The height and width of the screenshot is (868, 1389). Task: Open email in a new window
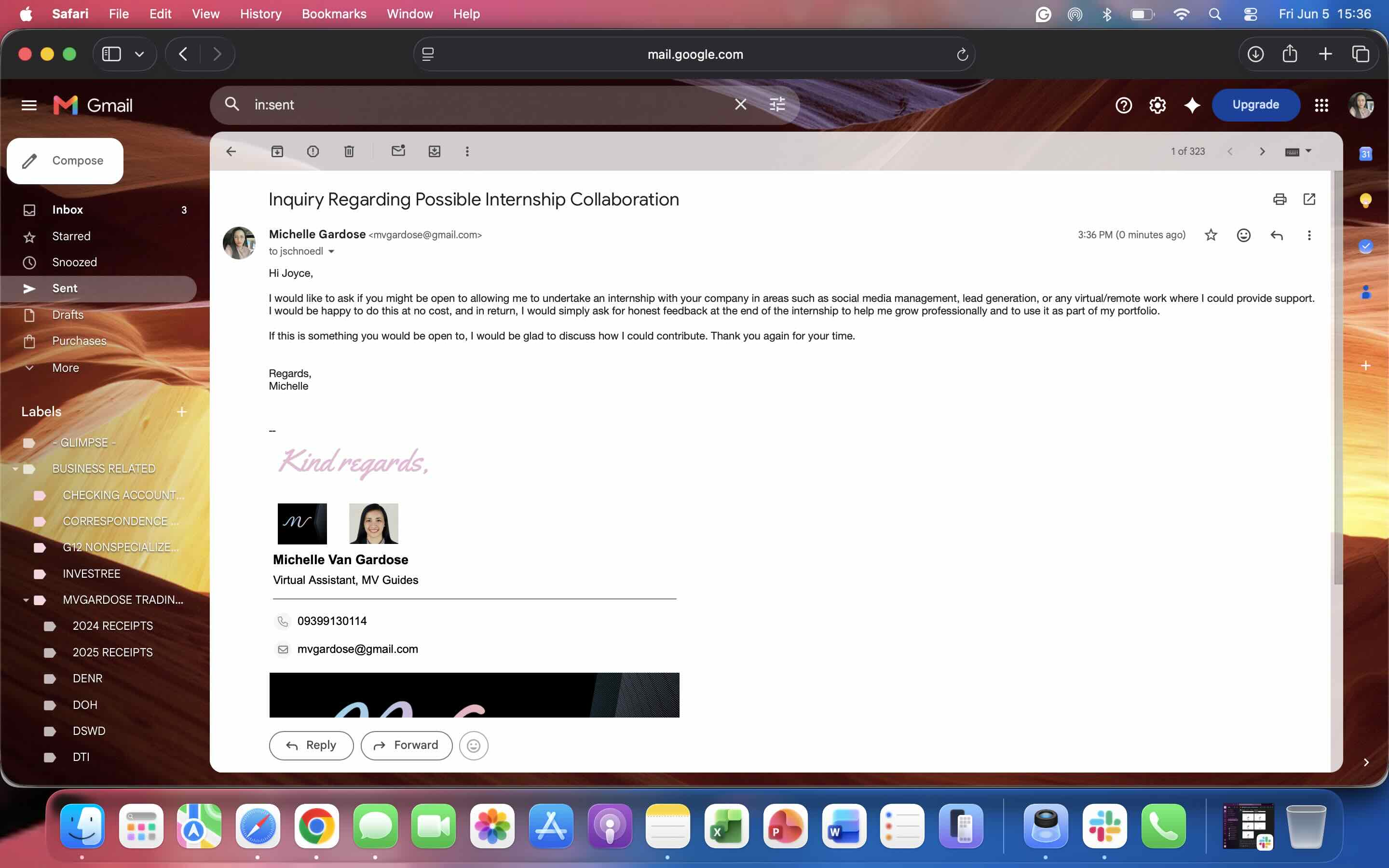1309,199
